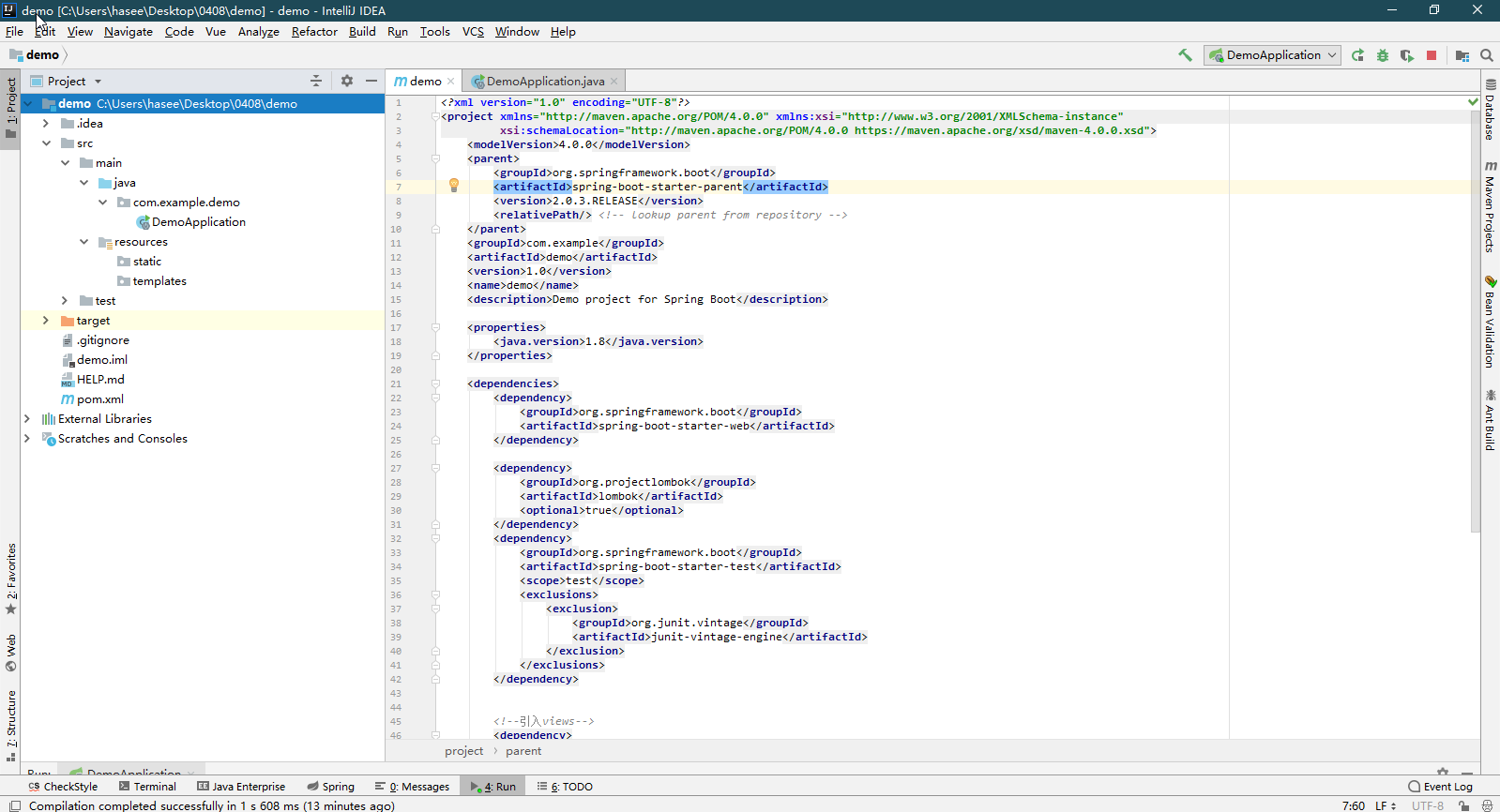Image resolution: width=1500 pixels, height=812 pixels.
Task: Open Project Structure icon in toolbar
Action: [1462, 55]
